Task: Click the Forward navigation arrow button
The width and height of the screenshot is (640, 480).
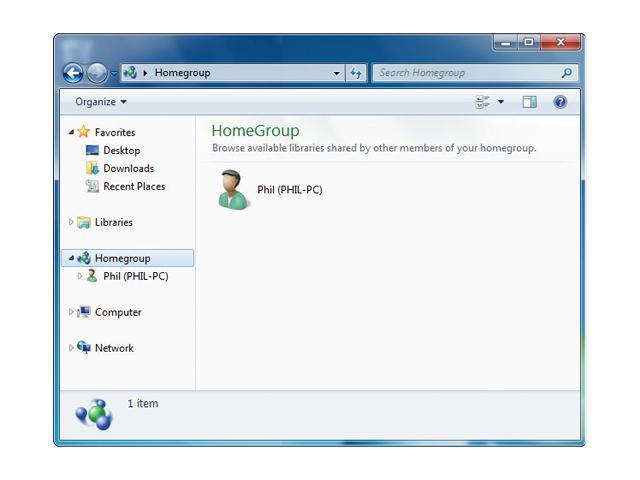Action: click(96, 73)
